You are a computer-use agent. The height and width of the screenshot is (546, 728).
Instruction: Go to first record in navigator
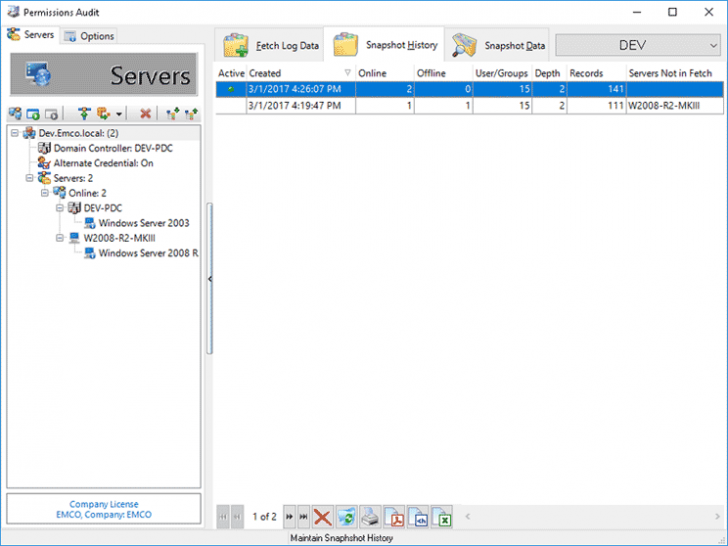[x=223, y=517]
